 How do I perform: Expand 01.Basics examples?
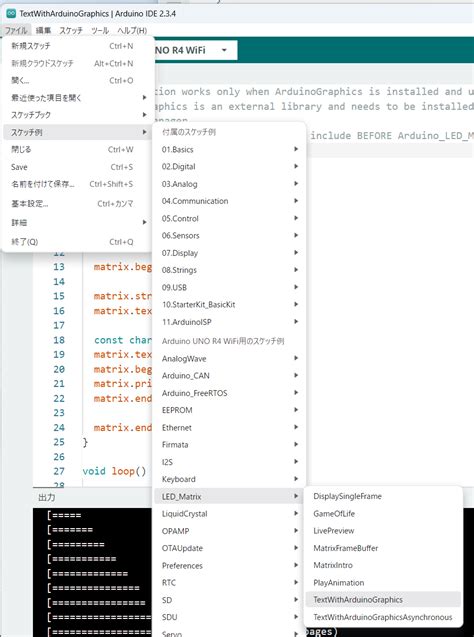point(229,150)
